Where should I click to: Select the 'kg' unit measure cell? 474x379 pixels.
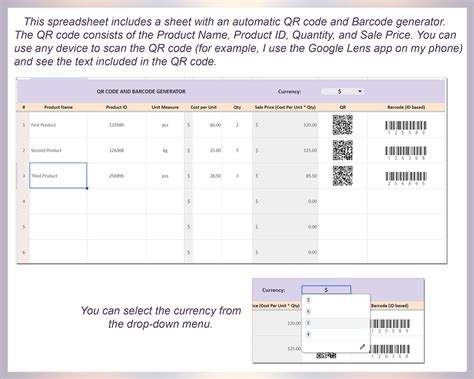[x=165, y=150]
